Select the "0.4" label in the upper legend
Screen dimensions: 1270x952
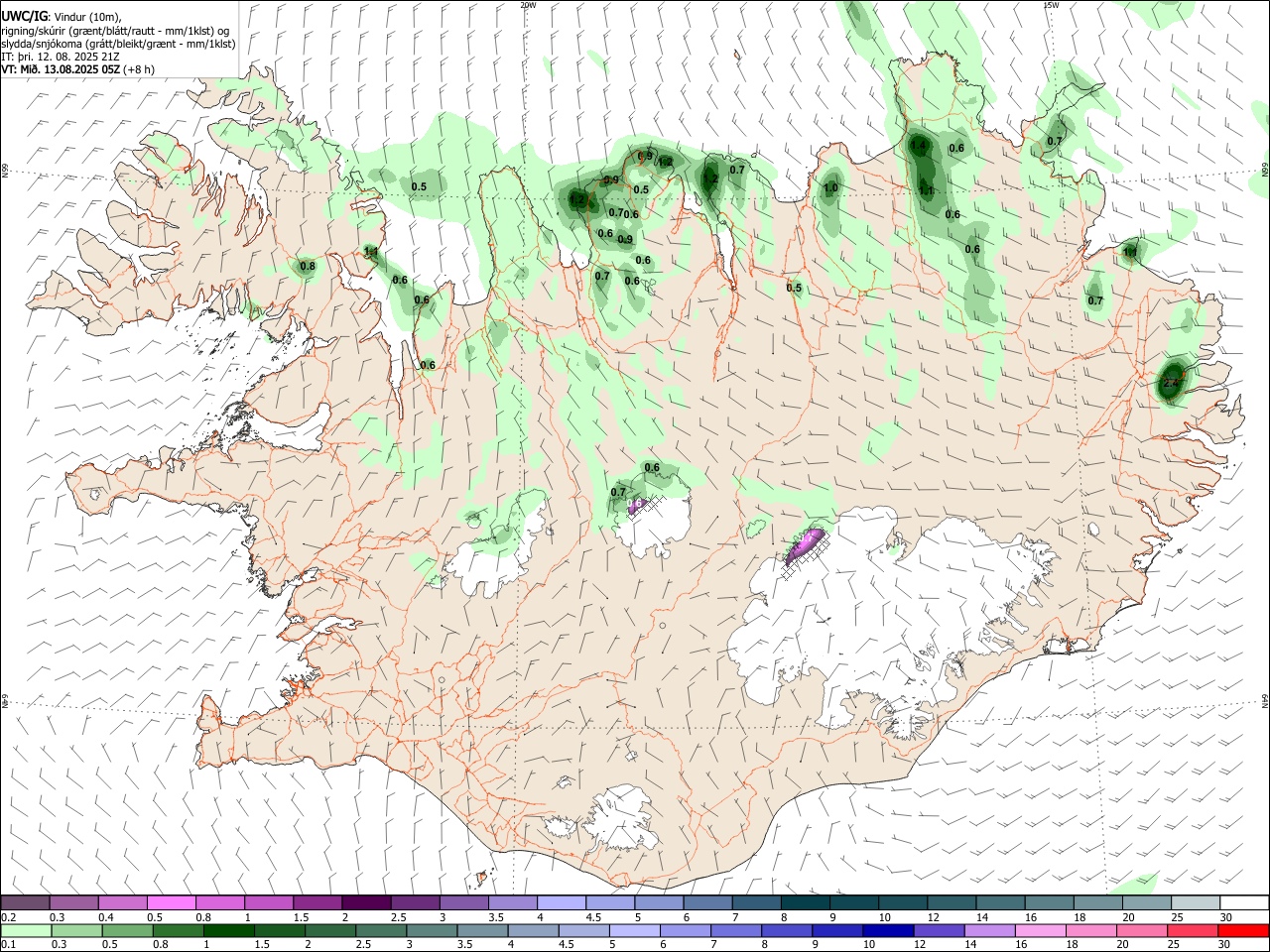pos(106,917)
